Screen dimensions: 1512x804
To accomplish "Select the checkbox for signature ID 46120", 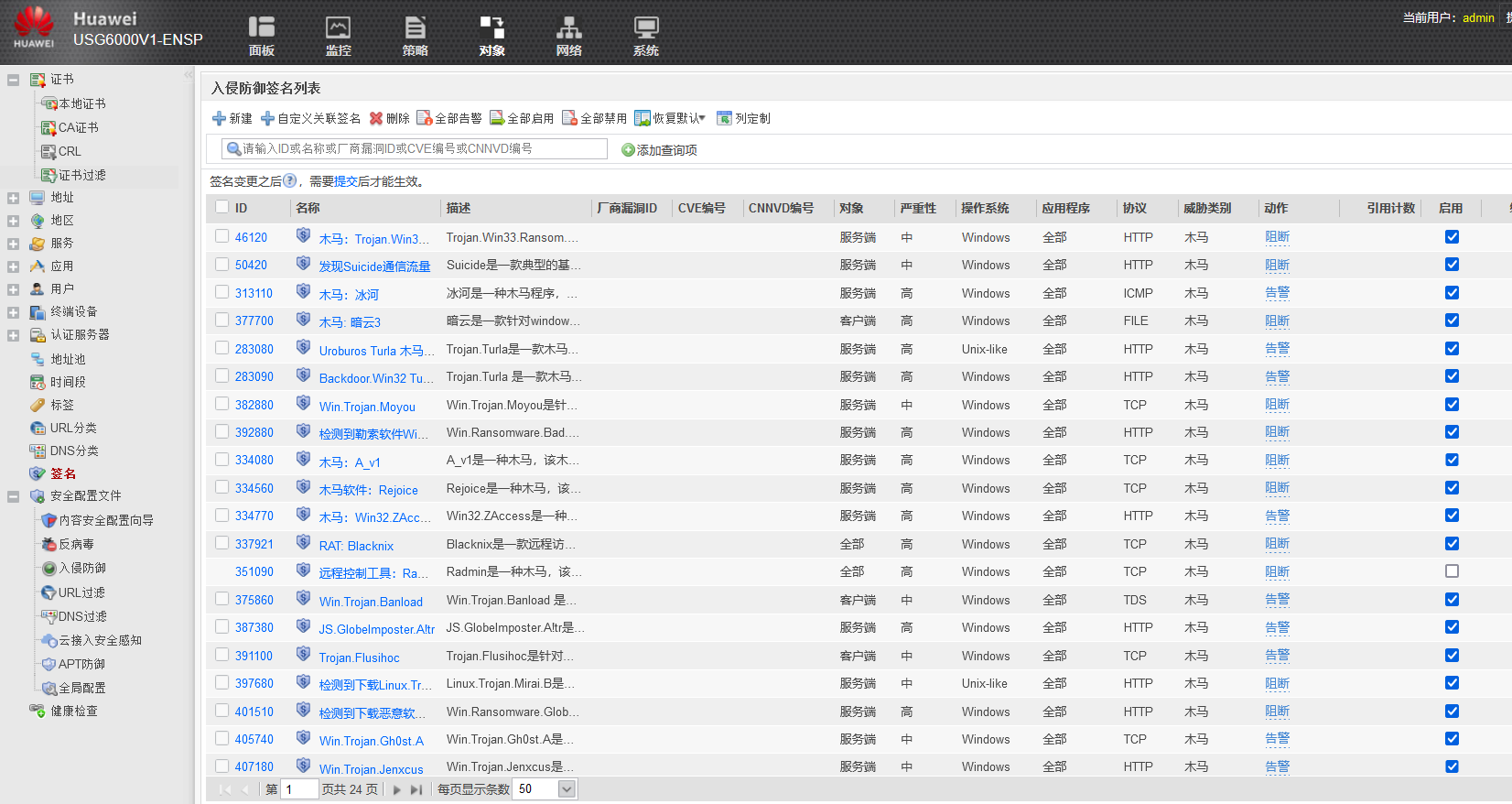I will (x=221, y=236).
